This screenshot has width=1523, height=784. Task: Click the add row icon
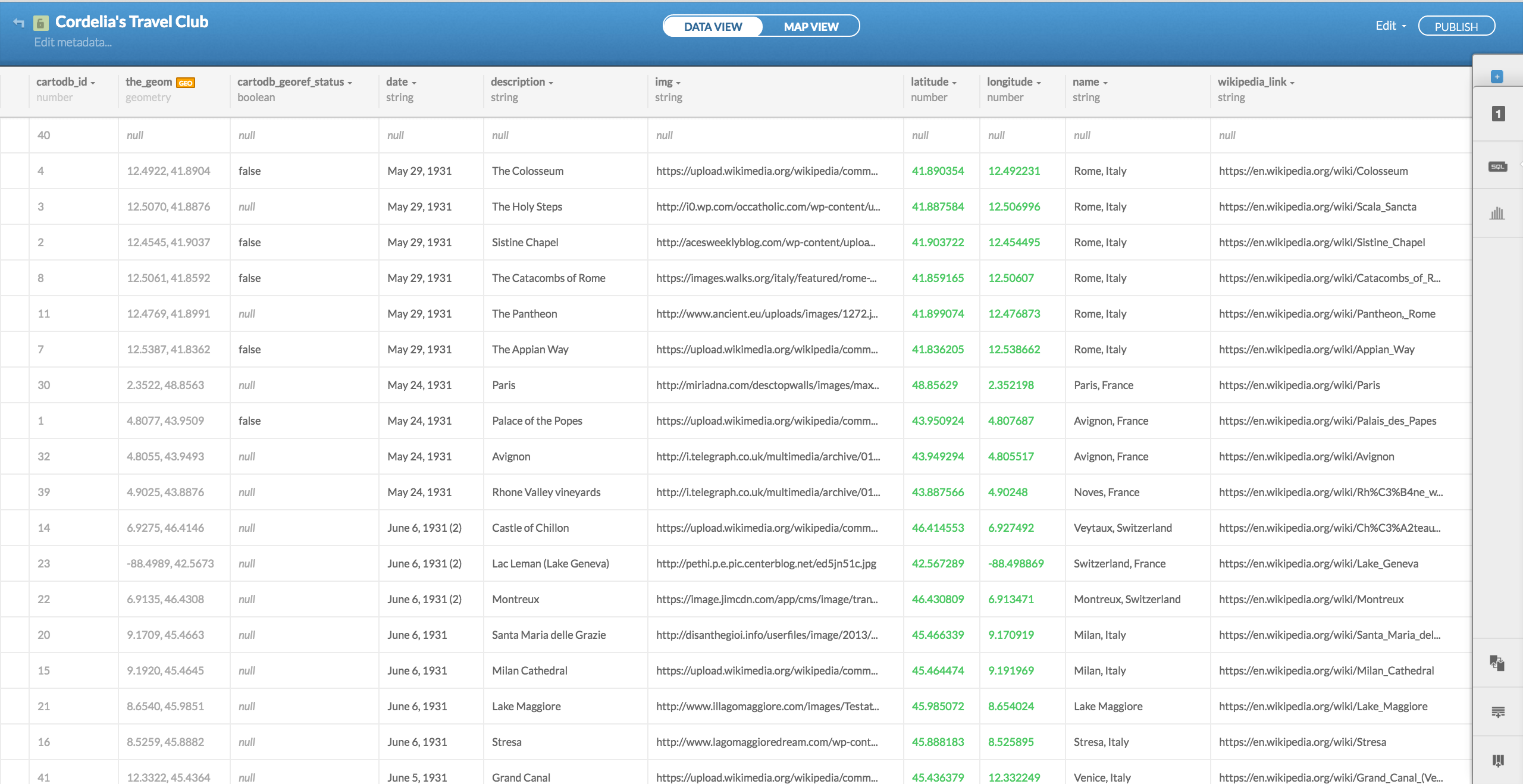(x=1498, y=711)
